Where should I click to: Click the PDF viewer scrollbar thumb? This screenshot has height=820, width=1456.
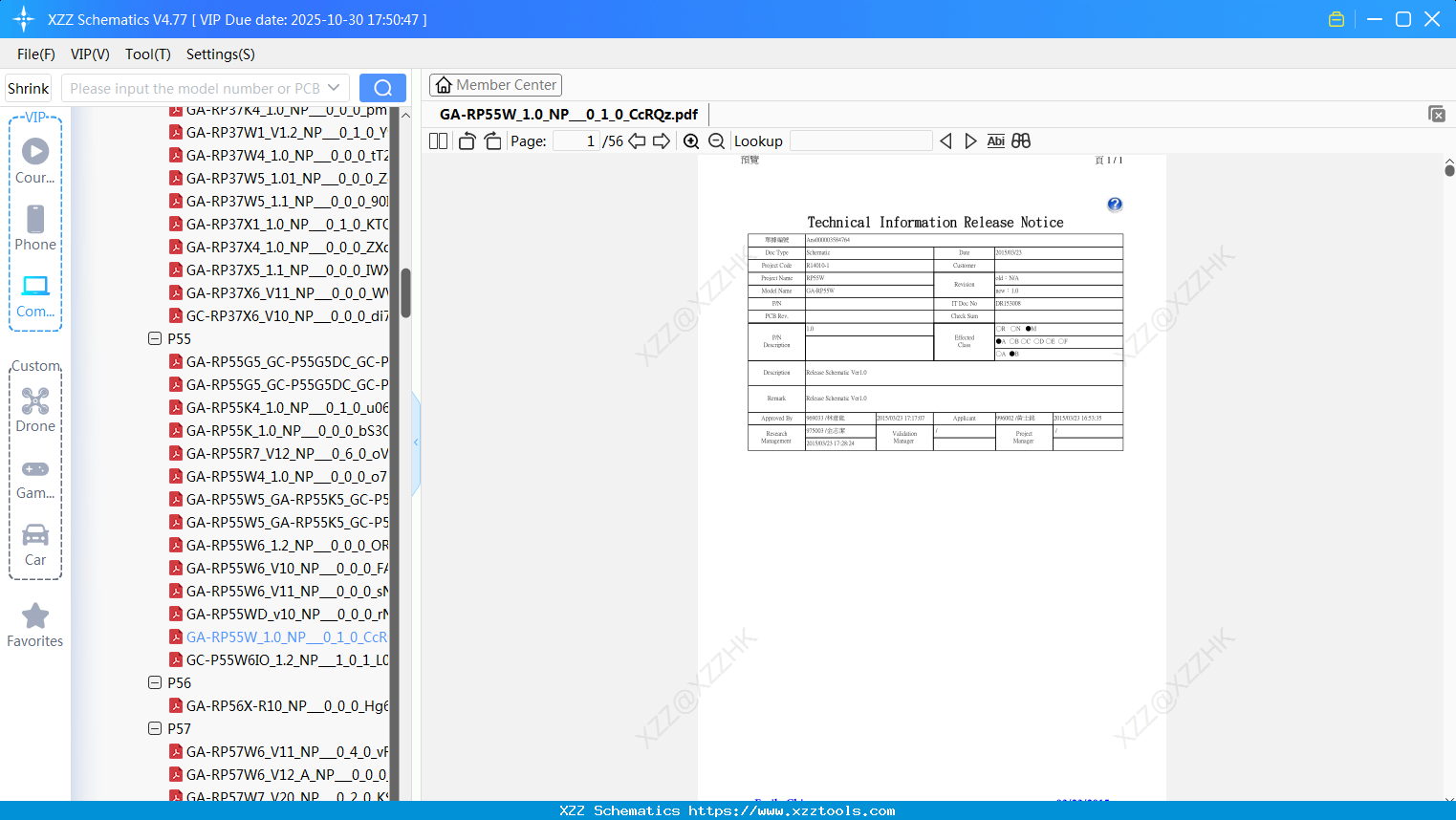coord(1449,170)
